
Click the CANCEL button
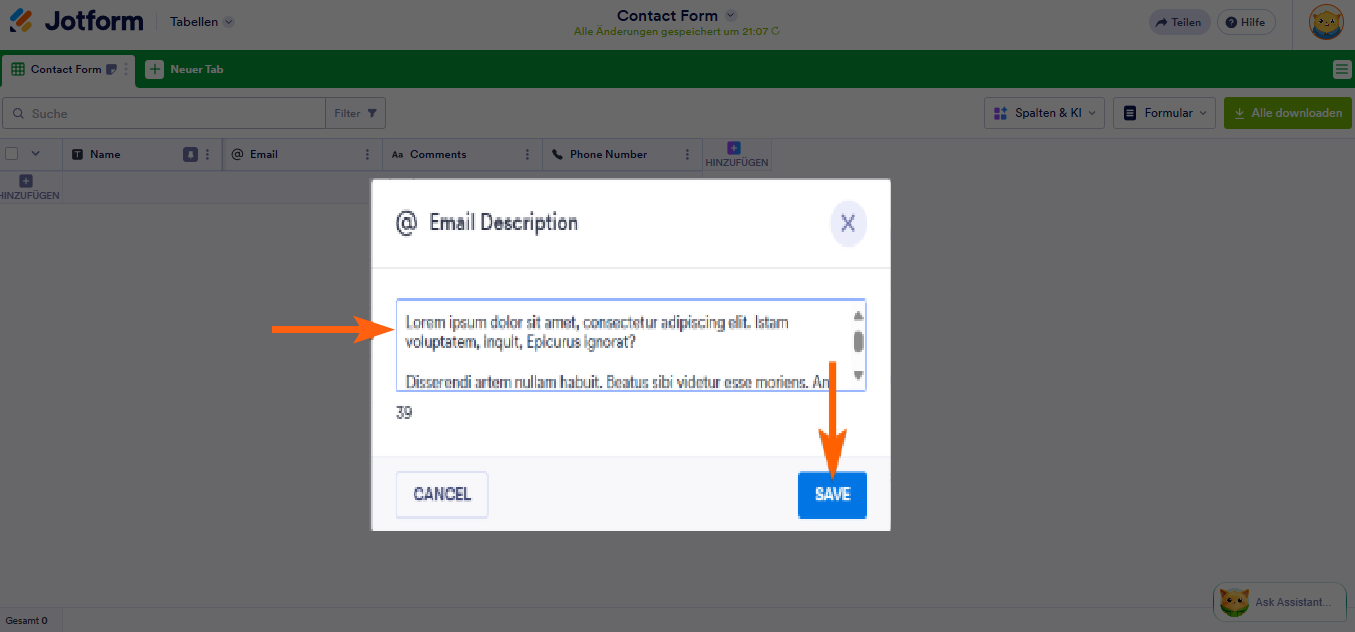[x=442, y=494]
